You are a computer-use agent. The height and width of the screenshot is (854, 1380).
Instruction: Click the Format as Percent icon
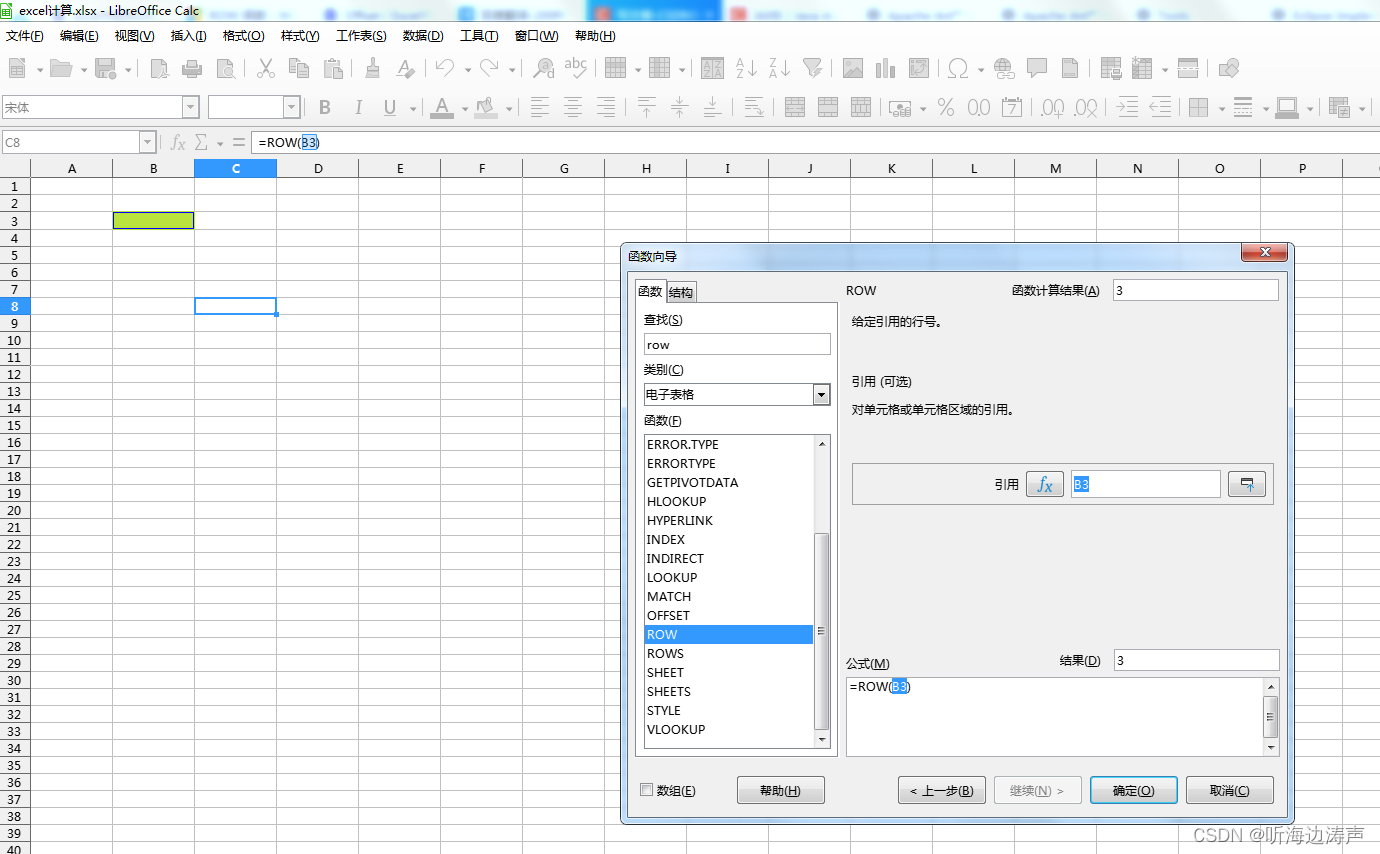click(x=946, y=107)
